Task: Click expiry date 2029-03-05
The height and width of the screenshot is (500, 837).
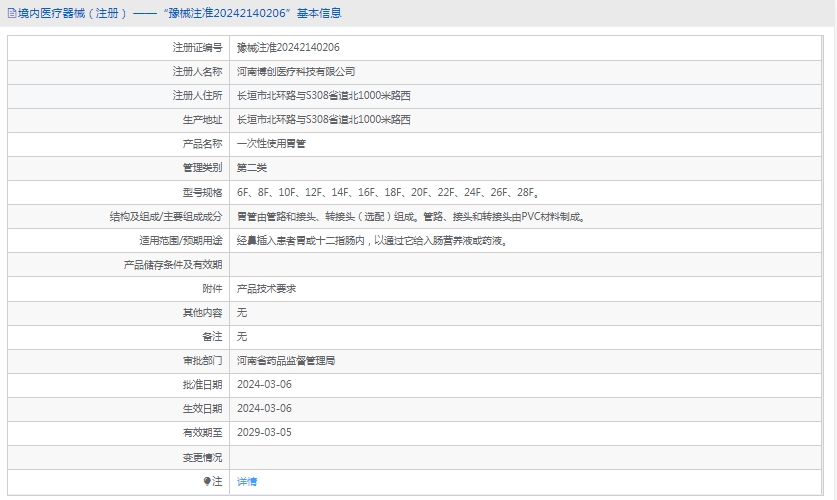Action: pos(264,433)
